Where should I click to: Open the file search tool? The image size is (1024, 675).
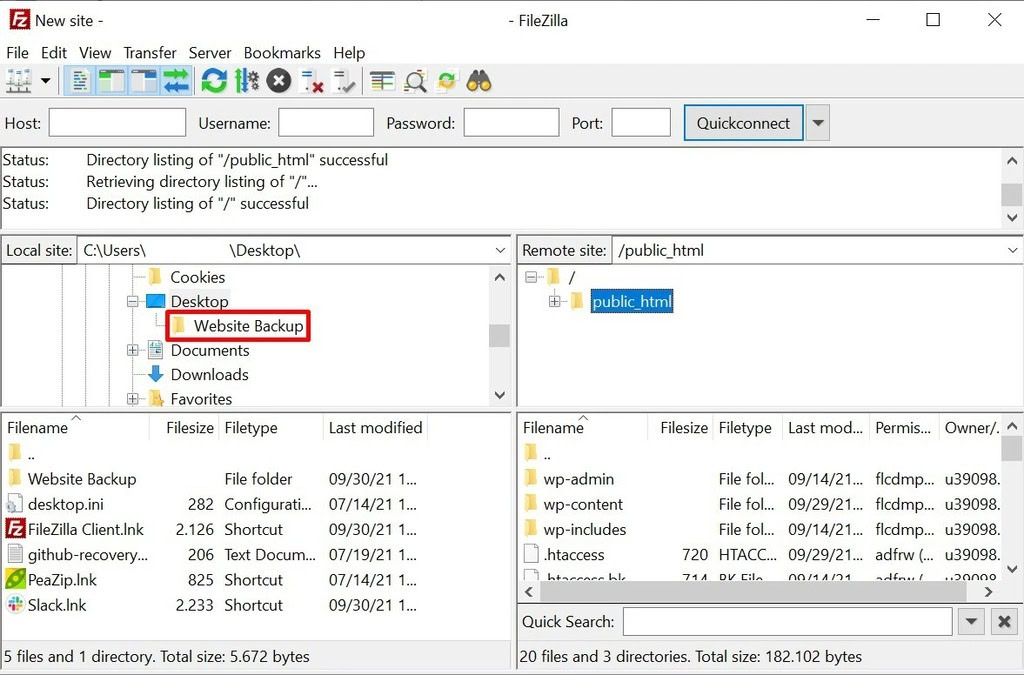pyautogui.click(x=415, y=80)
